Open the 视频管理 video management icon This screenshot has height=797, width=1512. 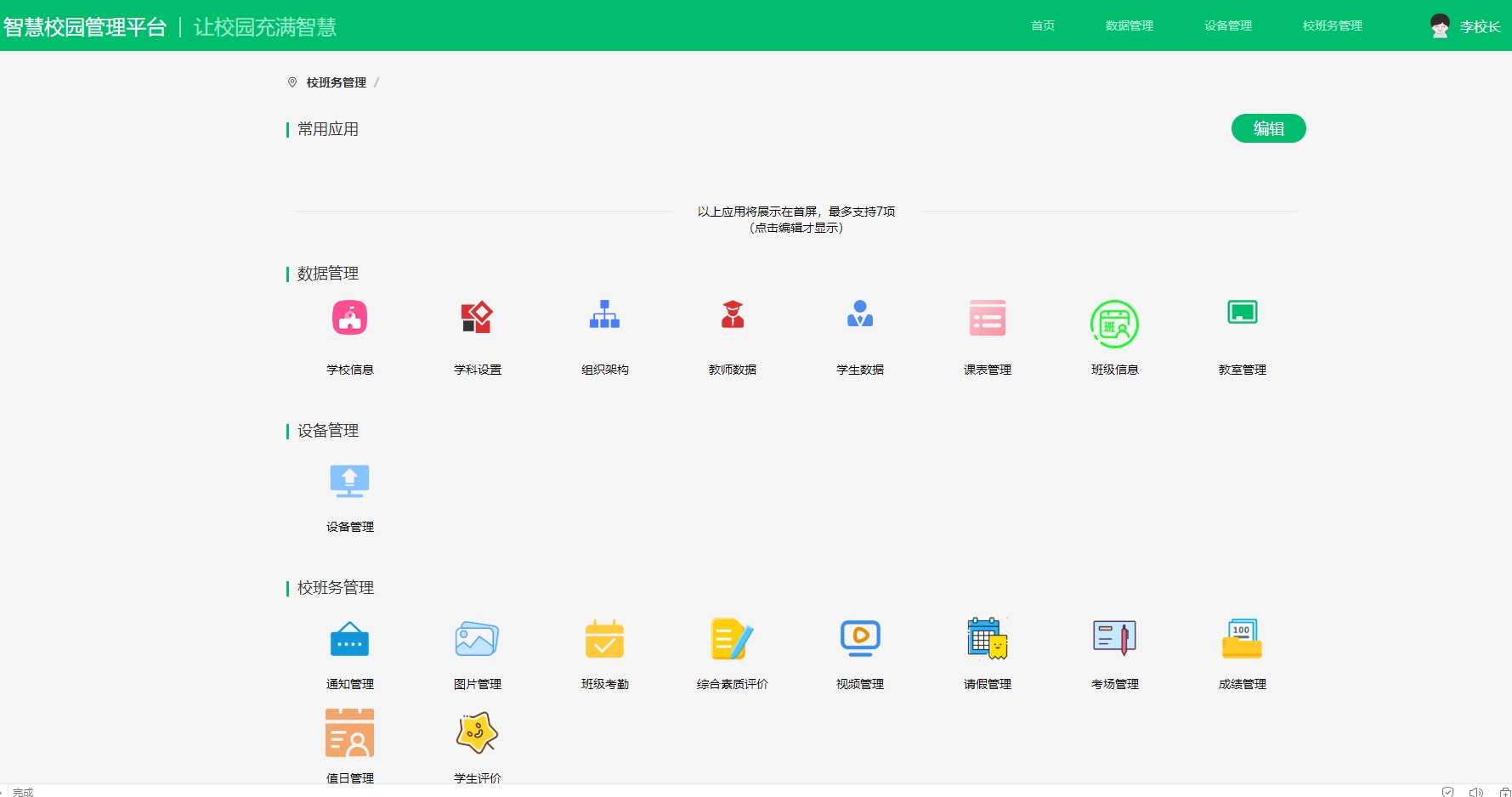860,638
